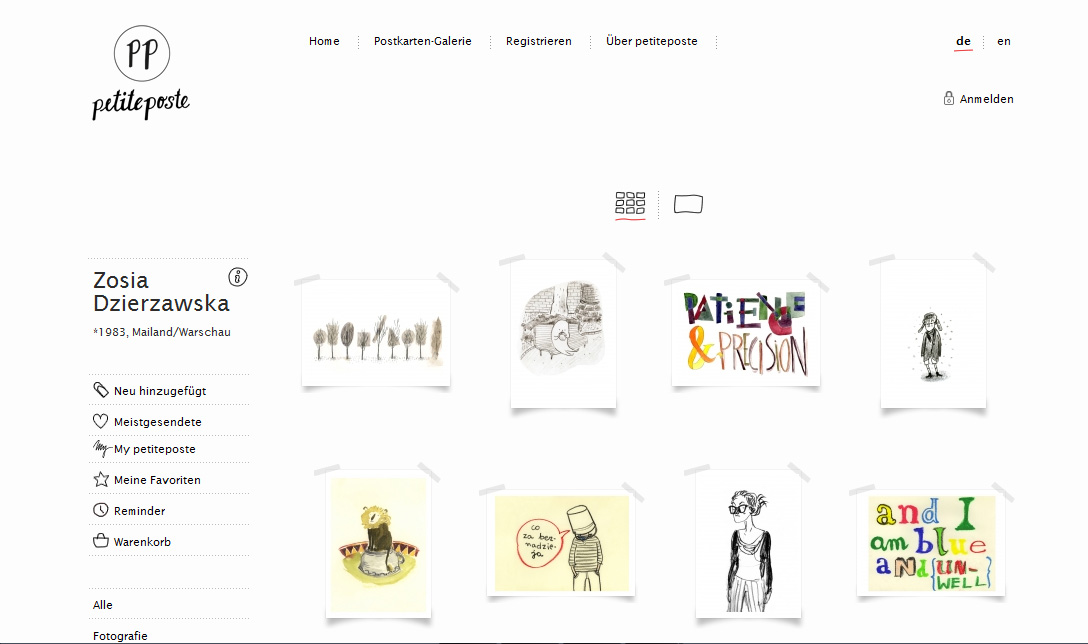1088x644 pixels.
Task: Select English language 'en'
Action: point(1003,41)
